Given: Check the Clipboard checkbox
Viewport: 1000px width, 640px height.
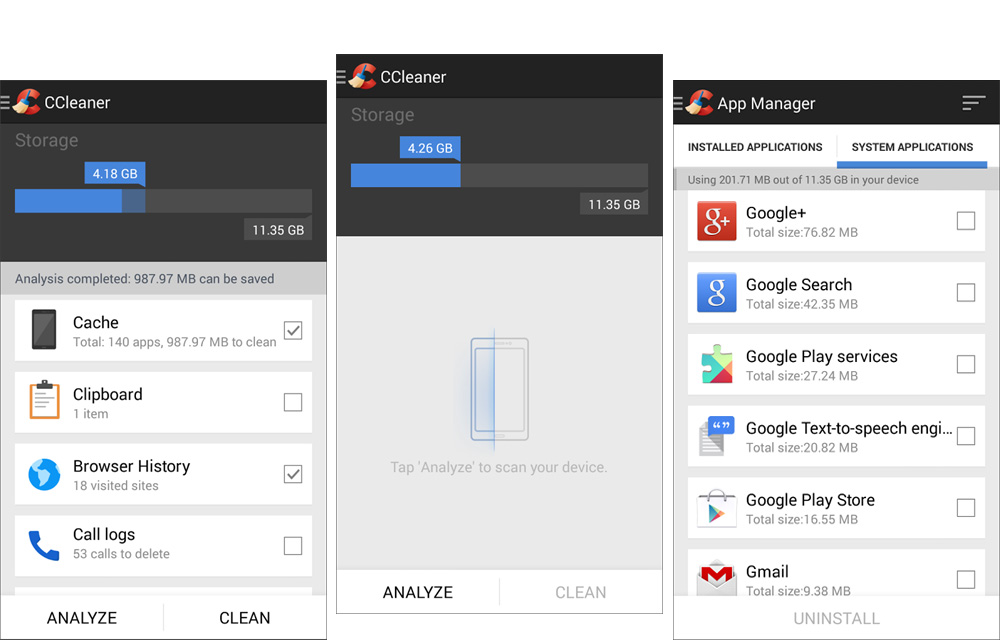Looking at the screenshot, I should 293,402.
